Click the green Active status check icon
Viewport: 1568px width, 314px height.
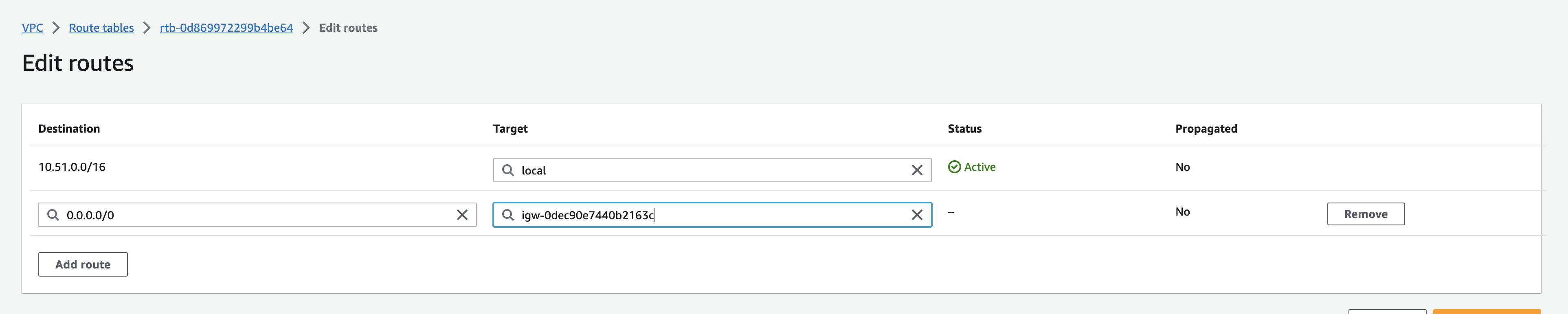[954, 166]
